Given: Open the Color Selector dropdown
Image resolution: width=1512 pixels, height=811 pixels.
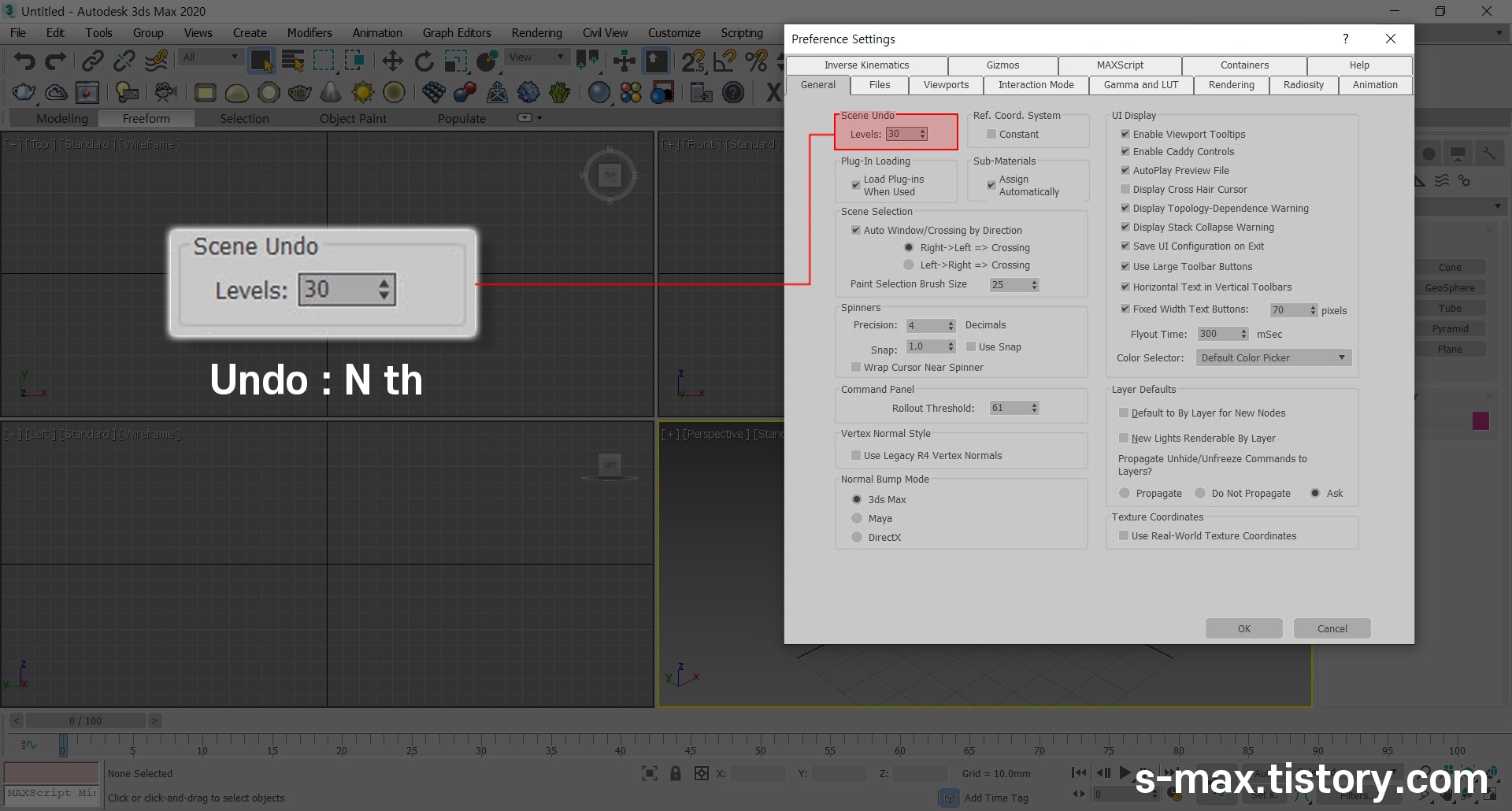Looking at the screenshot, I should 1273,357.
